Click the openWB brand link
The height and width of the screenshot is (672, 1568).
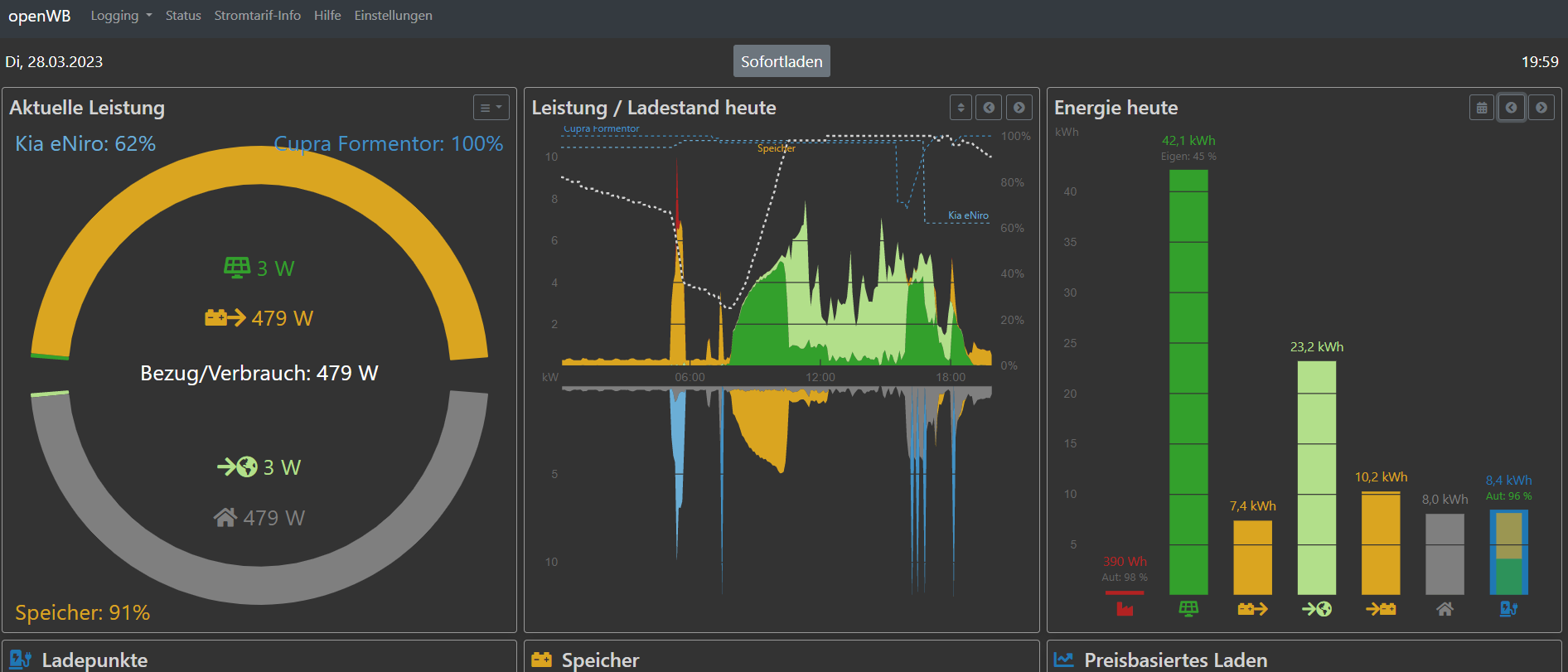pos(39,16)
